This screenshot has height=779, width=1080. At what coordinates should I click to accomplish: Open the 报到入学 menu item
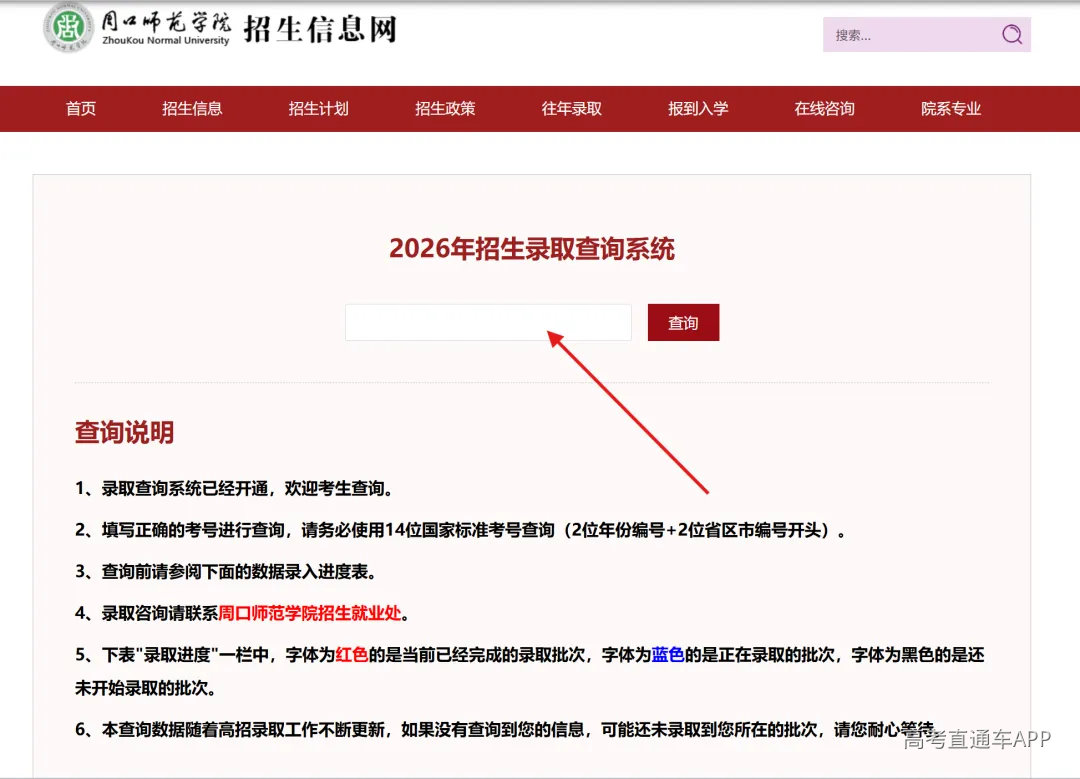(698, 109)
